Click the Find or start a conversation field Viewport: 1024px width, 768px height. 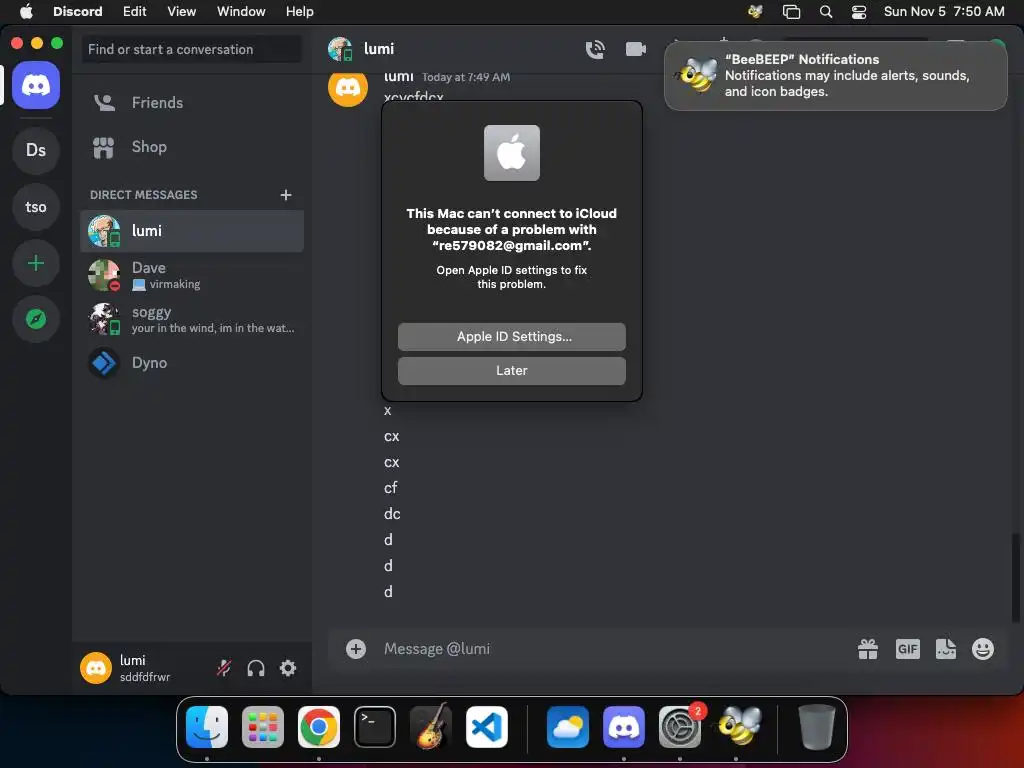(192, 50)
